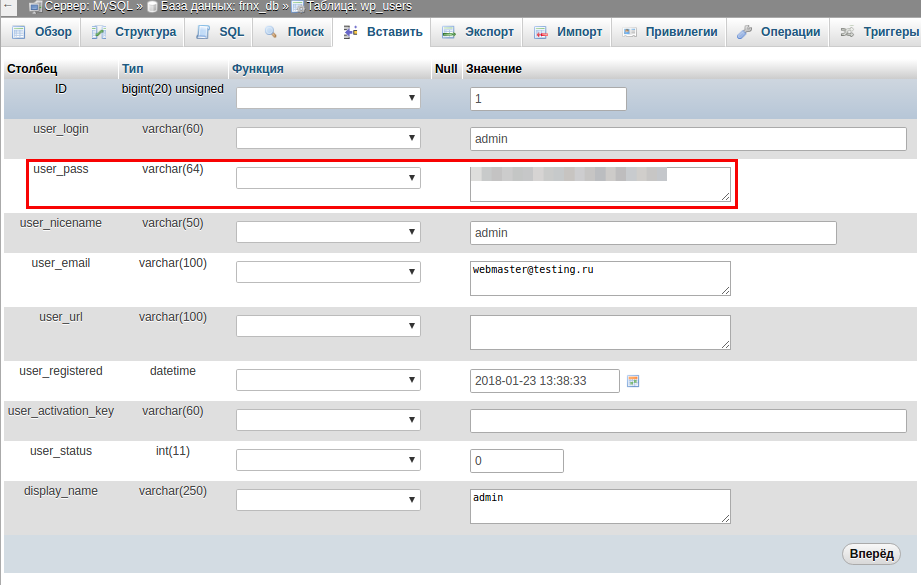Click the Функция column header link
This screenshot has height=585, width=921.
[x=257, y=69]
